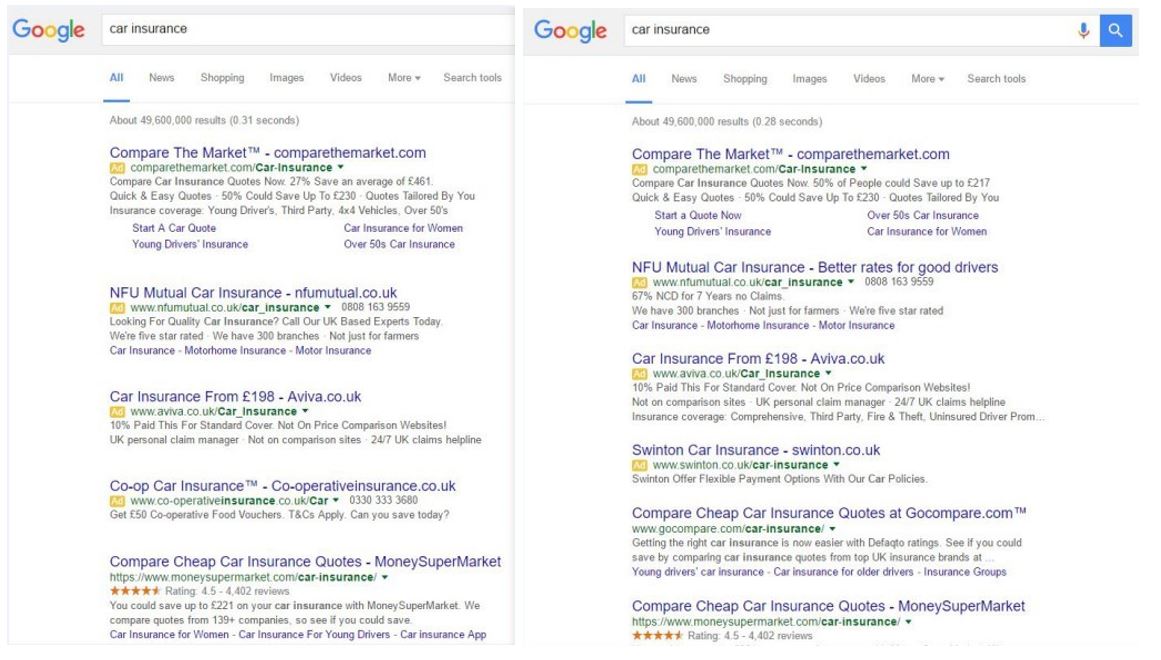This screenshot has width=1161, height=660.
Task: Open dropdown arrow beside co-operativeinsurance.co.uk URL
Action: tap(336, 500)
